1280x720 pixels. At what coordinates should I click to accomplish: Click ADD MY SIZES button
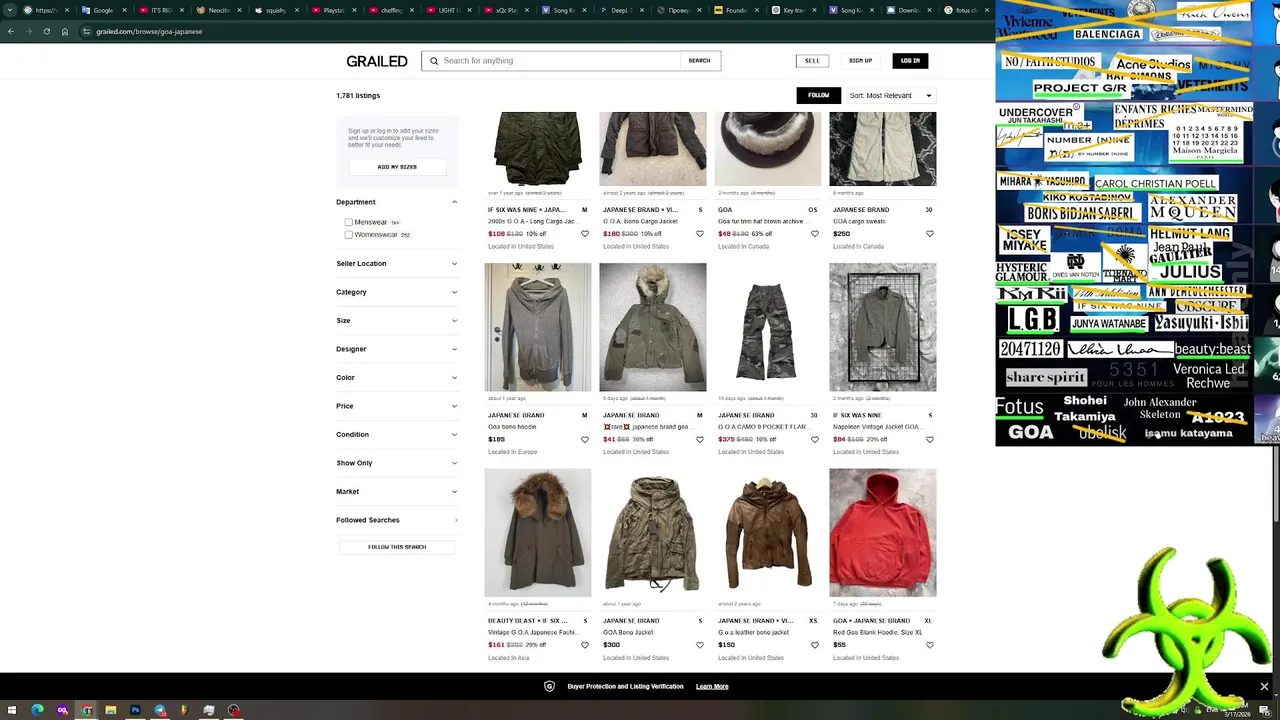tap(397, 167)
